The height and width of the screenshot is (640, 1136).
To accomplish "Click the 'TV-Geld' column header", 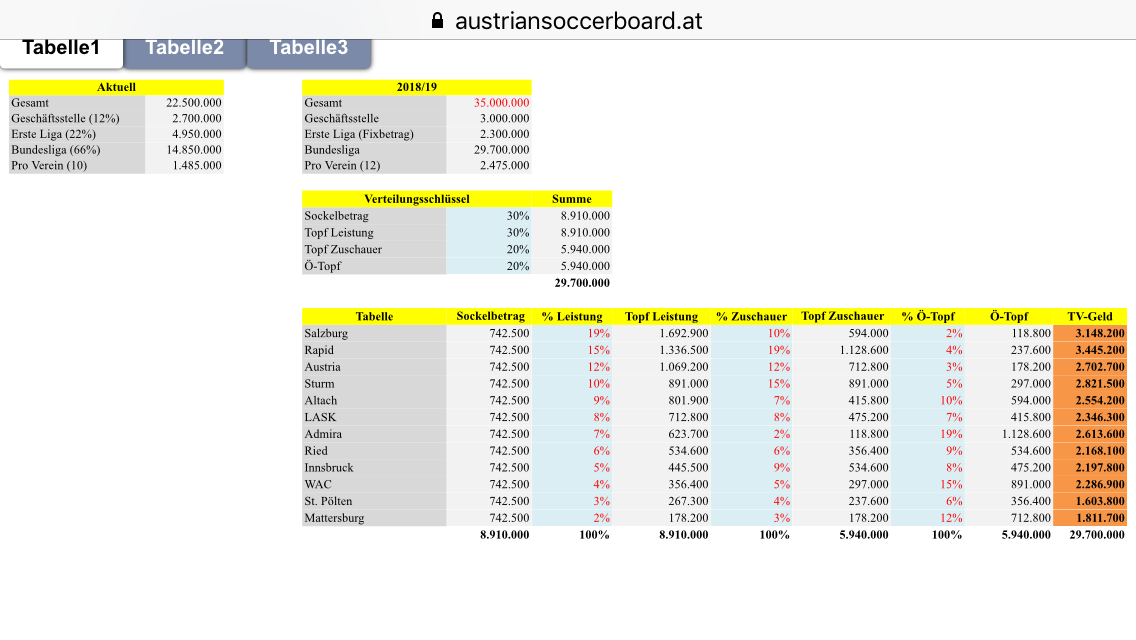I will (x=1090, y=317).
